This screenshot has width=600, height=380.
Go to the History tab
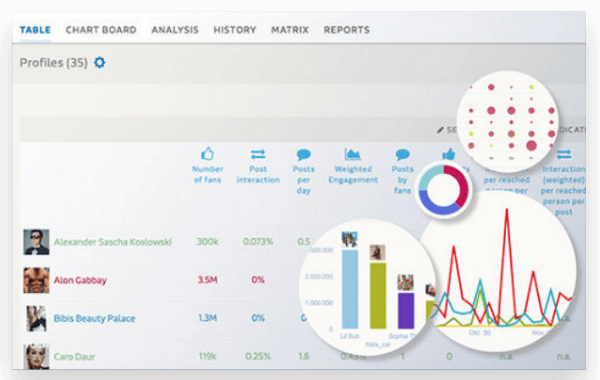(x=235, y=30)
